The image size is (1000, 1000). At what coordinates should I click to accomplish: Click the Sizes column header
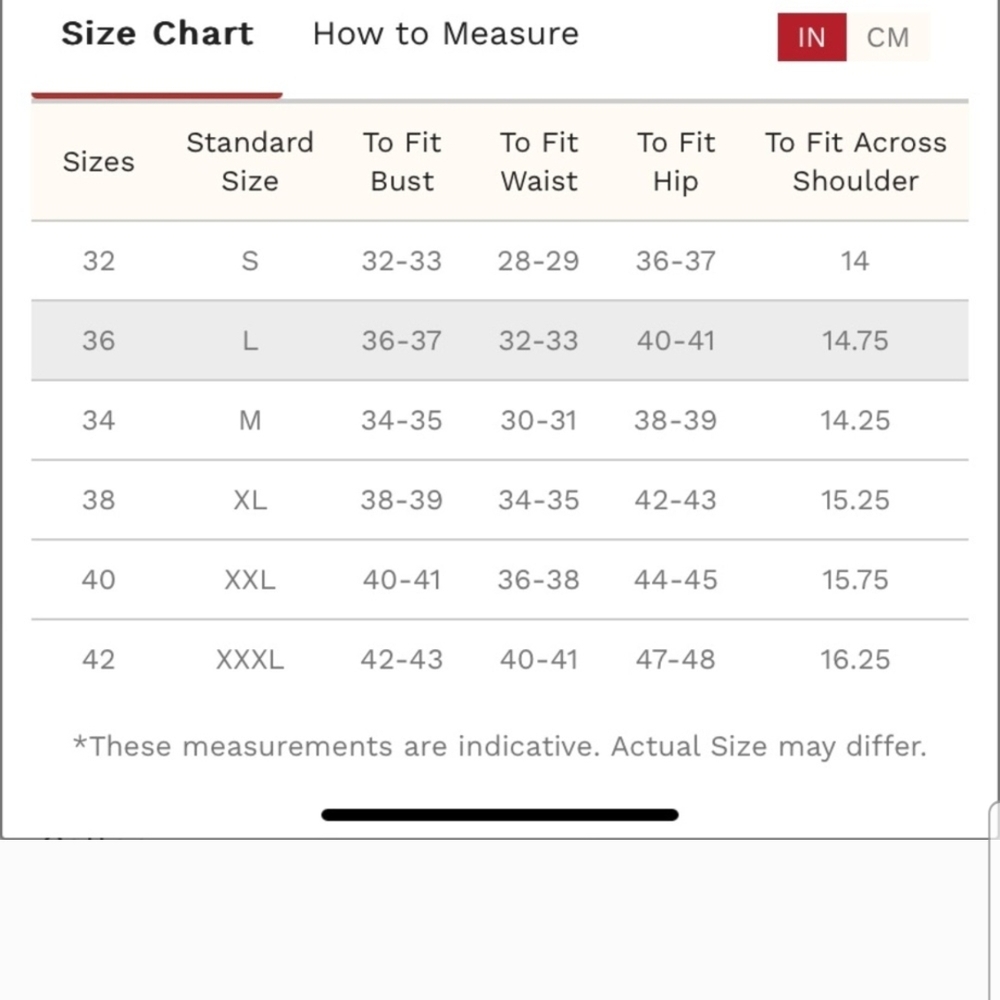pyautogui.click(x=99, y=162)
